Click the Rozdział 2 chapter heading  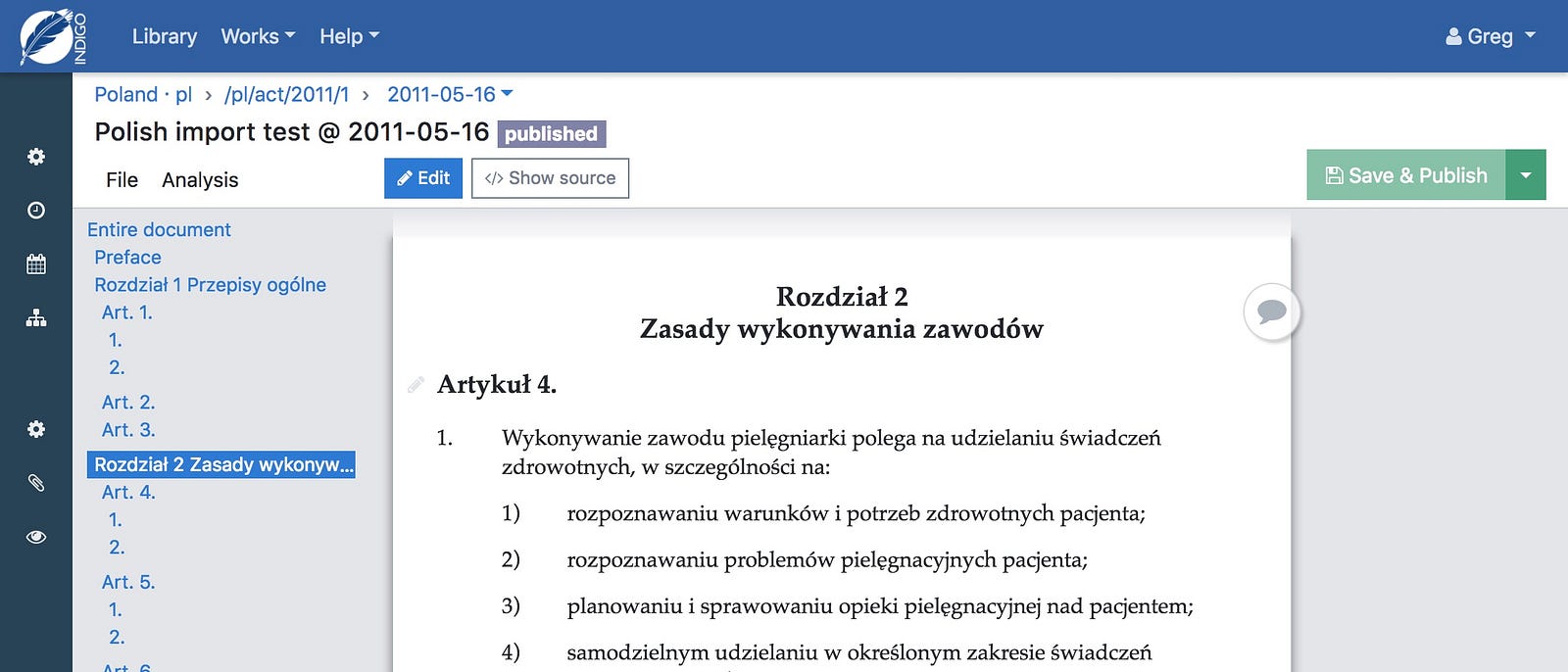click(842, 296)
